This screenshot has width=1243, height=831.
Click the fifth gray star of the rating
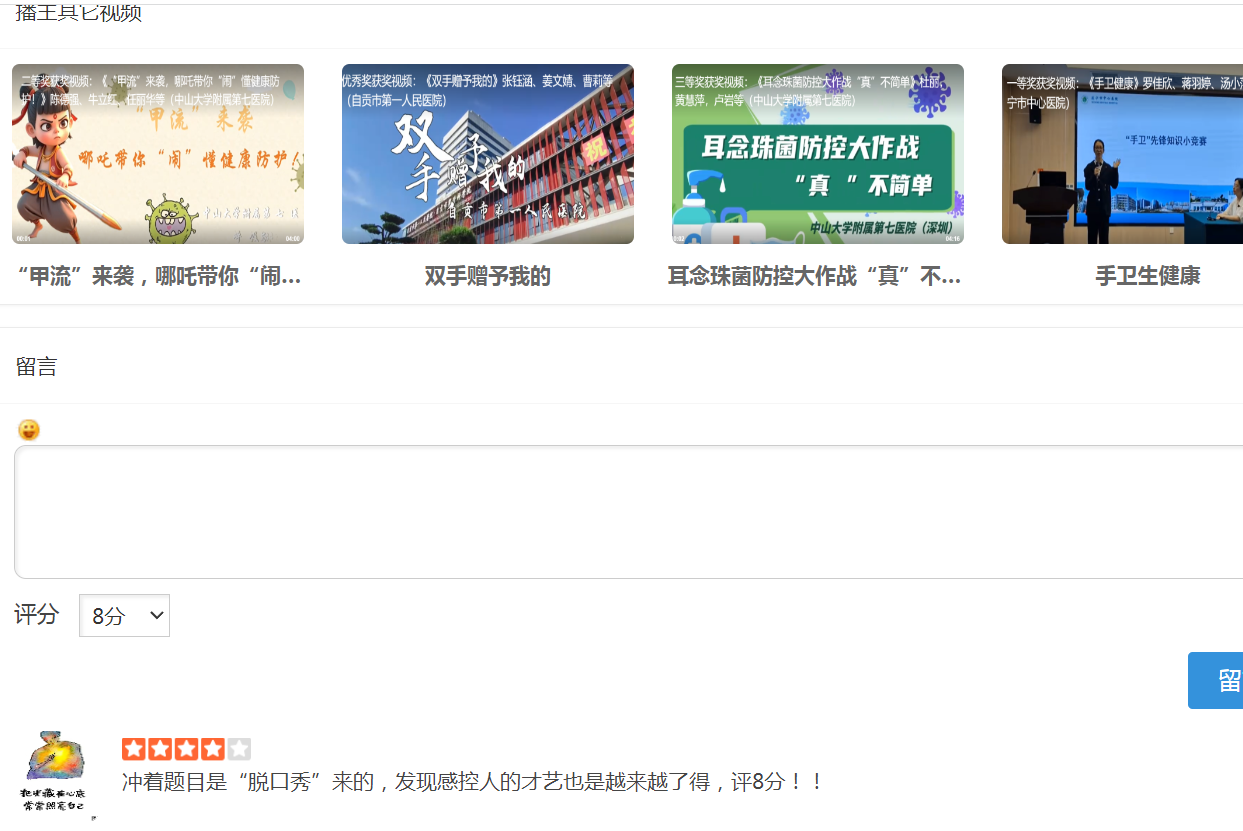(x=240, y=746)
